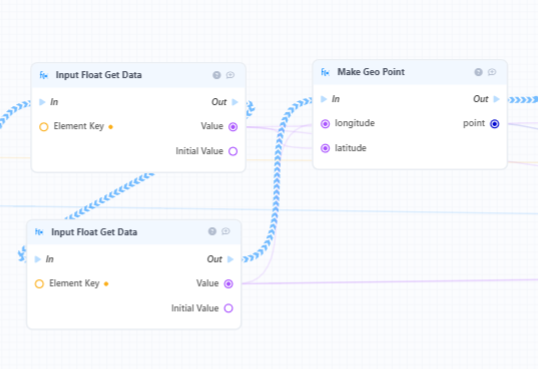Click Out execution arrow of lower Get Data node
538x369 pixels.
pos(230,259)
